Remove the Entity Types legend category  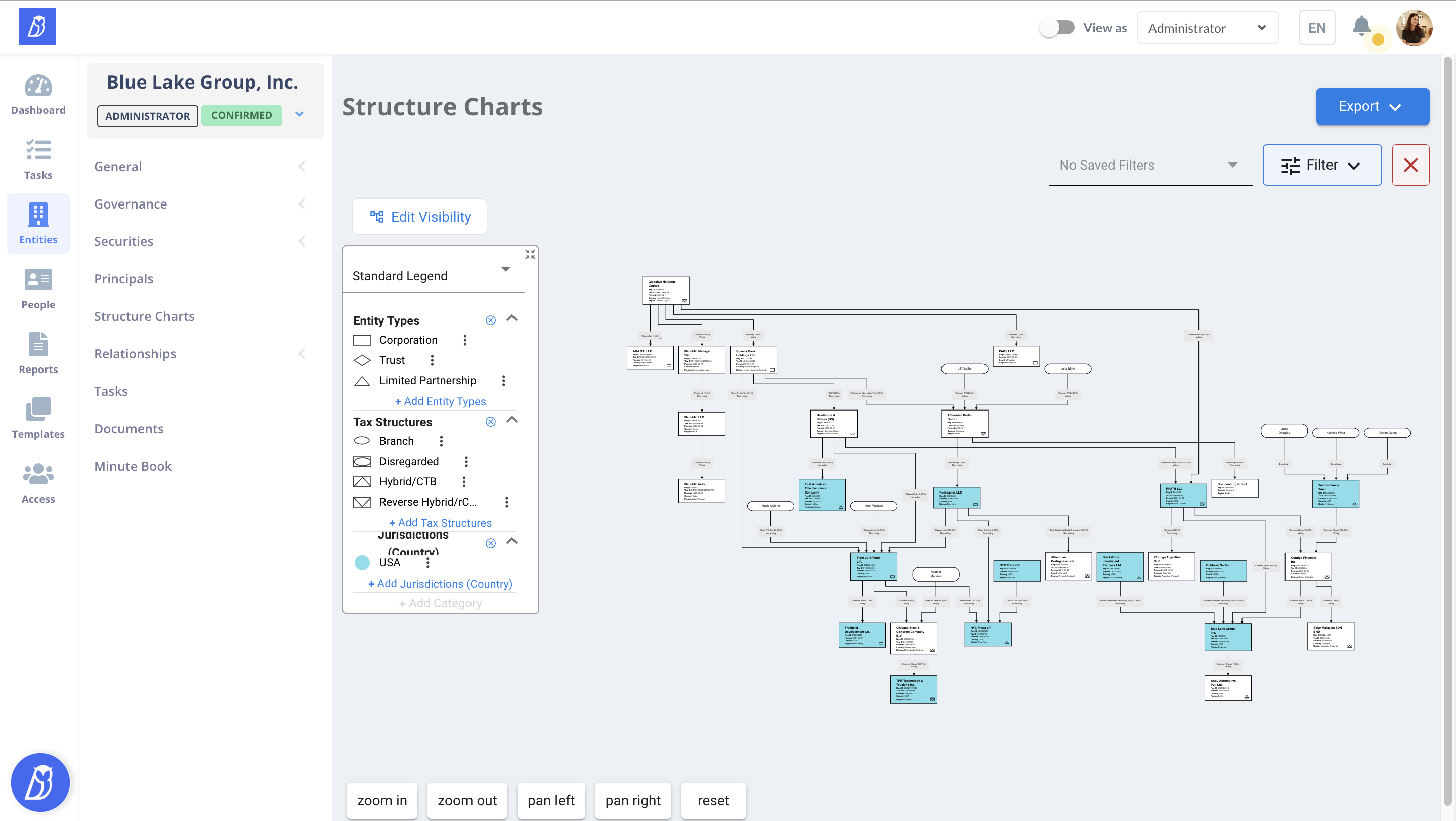pyautogui.click(x=491, y=320)
